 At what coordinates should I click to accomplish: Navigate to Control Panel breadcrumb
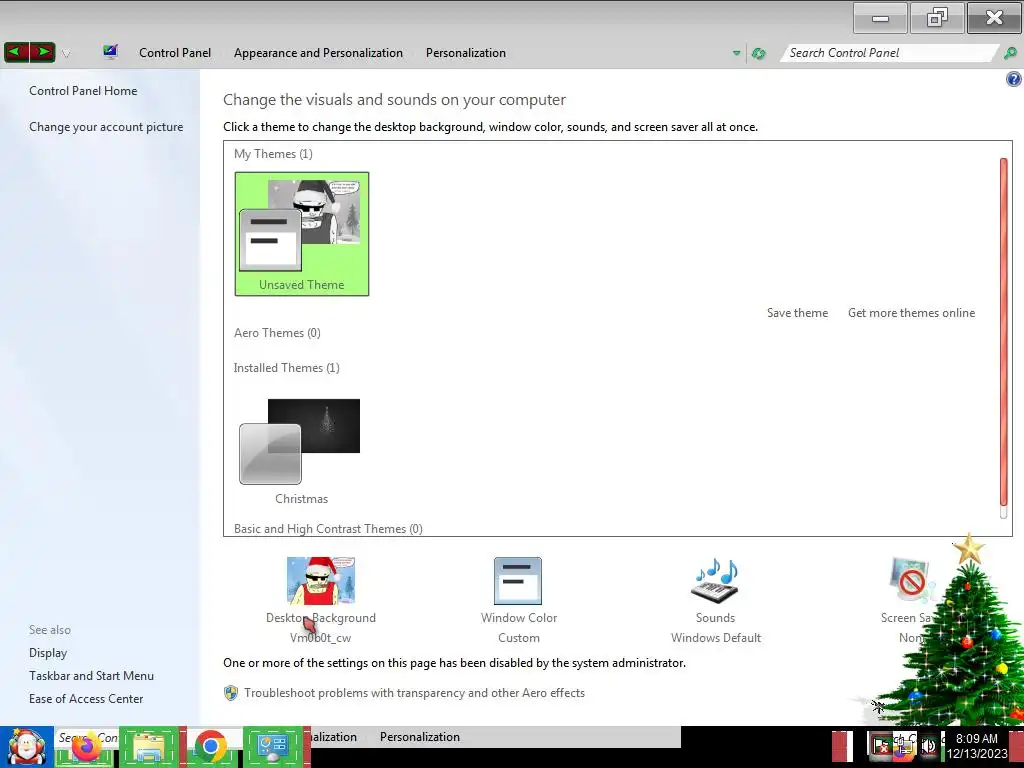[175, 53]
